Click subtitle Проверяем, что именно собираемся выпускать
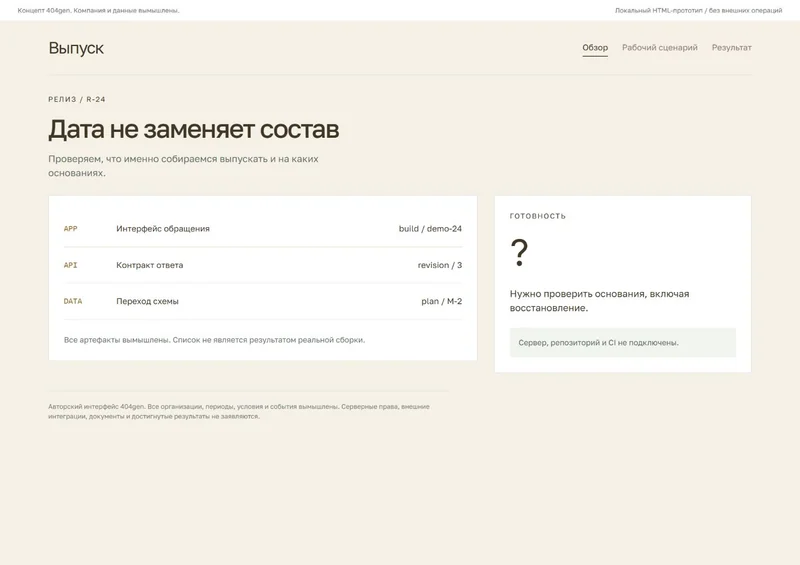The height and width of the screenshot is (565, 800). click(183, 166)
